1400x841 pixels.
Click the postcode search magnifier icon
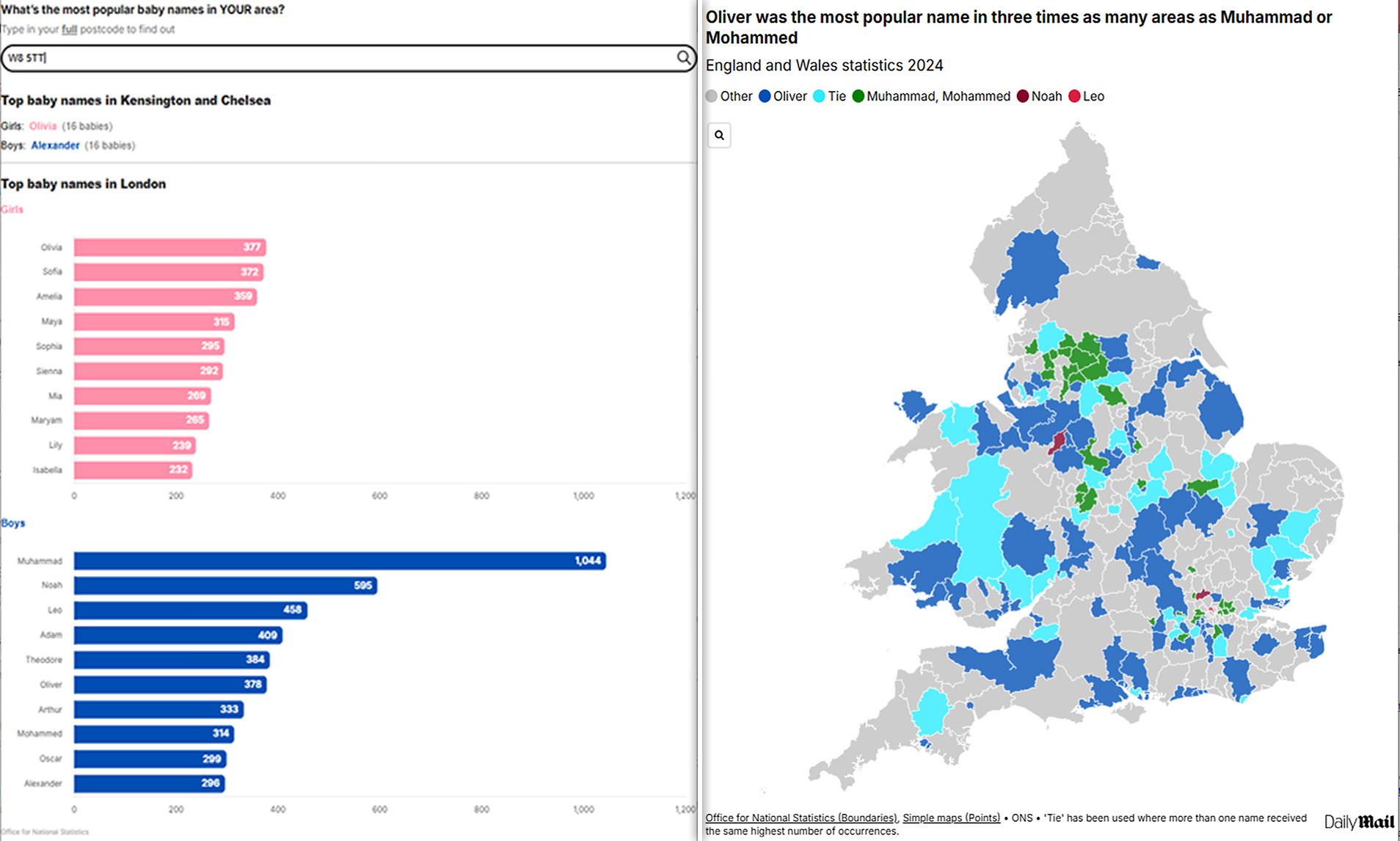point(685,59)
